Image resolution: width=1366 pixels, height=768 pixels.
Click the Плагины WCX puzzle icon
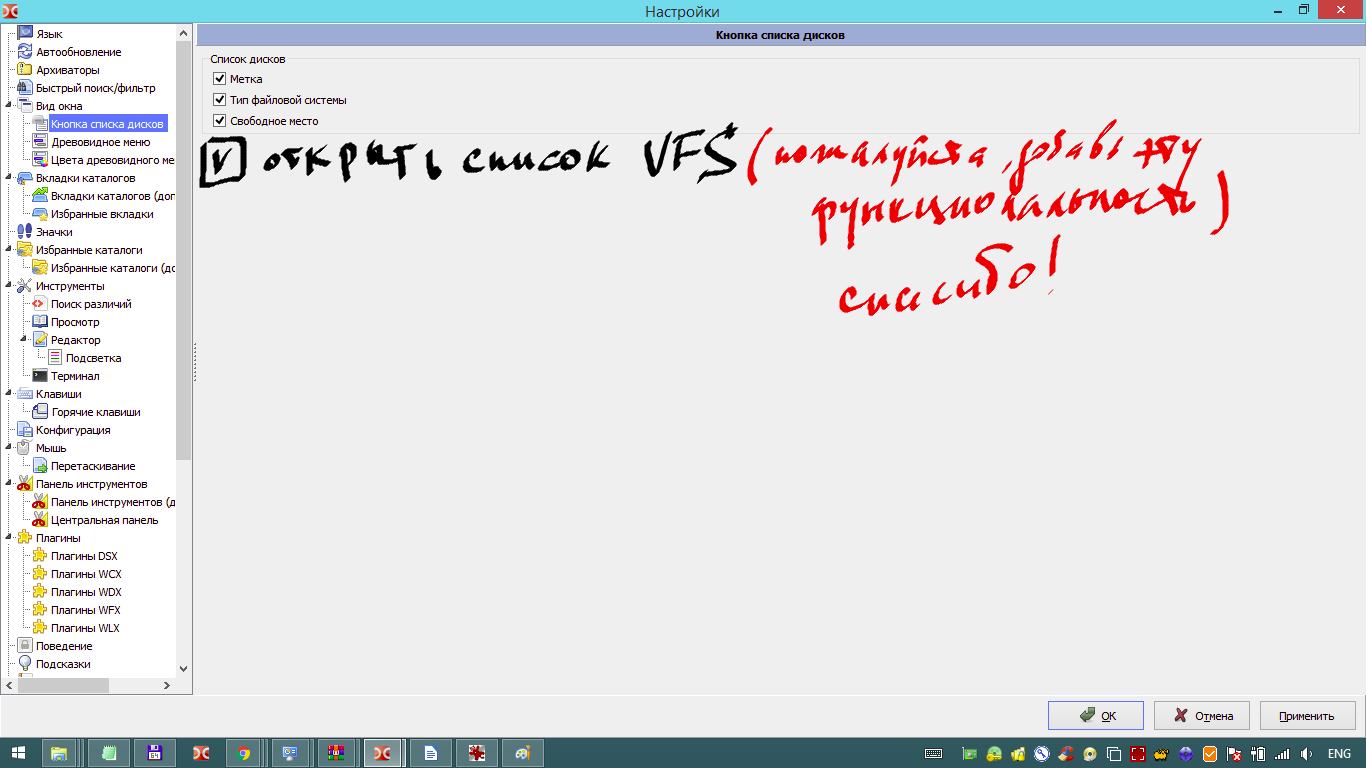pos(40,574)
